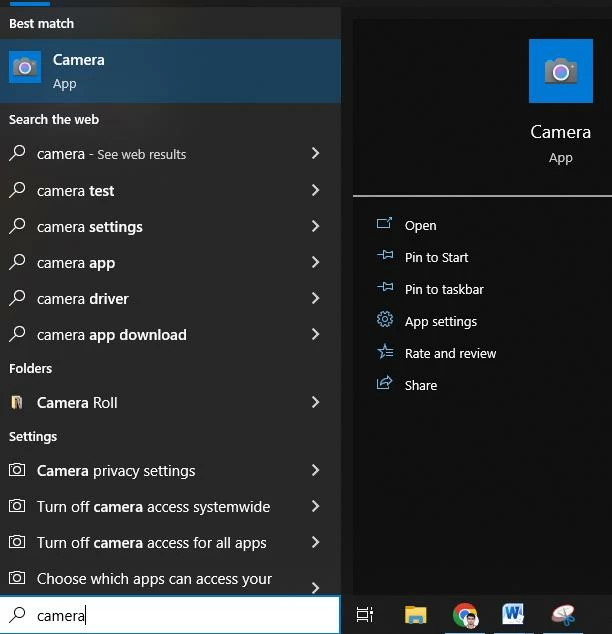Choose Pin to Start for Camera
This screenshot has height=634, width=612.
point(436,258)
